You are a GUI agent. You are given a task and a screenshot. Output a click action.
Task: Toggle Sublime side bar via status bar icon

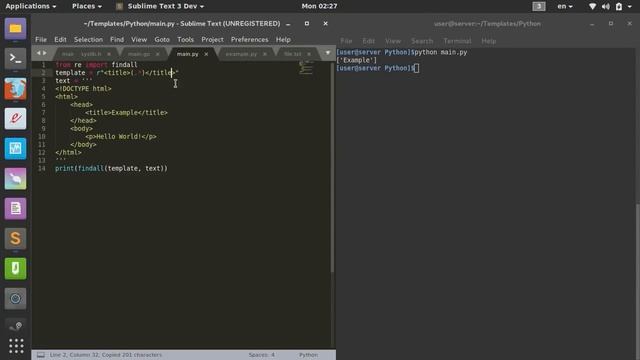pyautogui.click(x=41, y=355)
